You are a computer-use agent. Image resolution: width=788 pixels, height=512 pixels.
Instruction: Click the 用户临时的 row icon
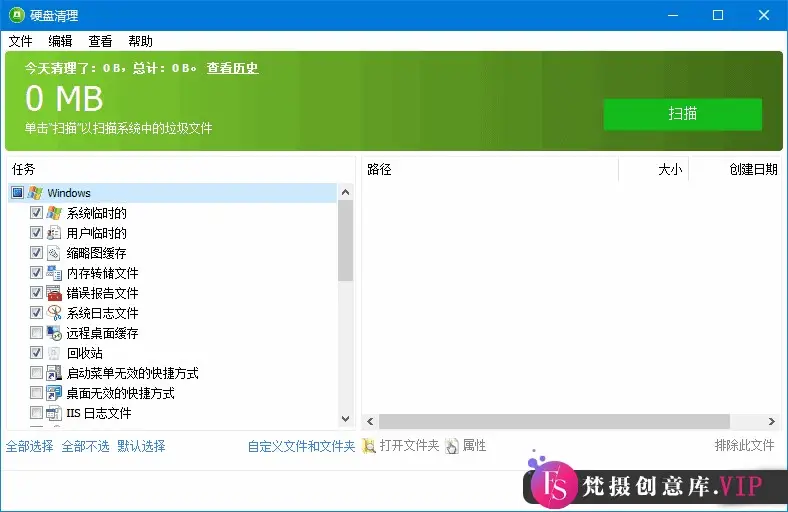54,233
